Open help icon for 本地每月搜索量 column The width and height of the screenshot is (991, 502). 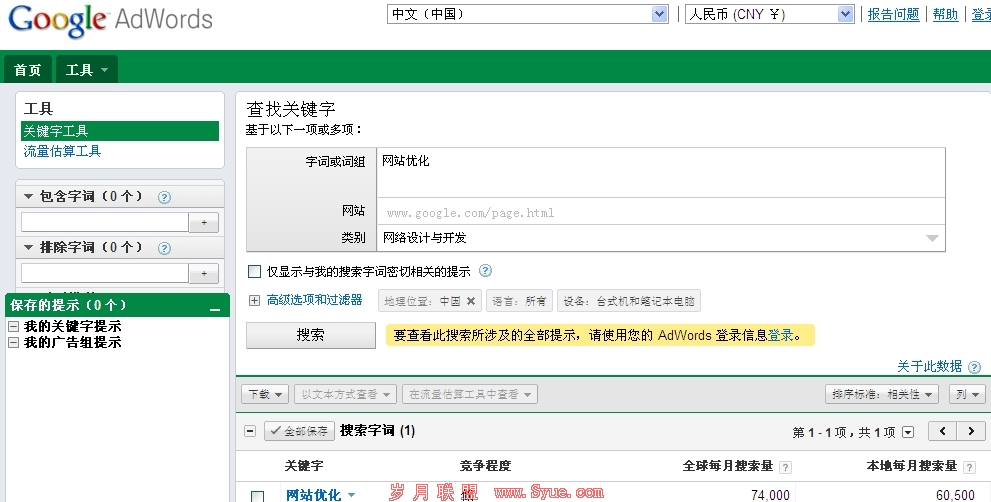pos(969,467)
